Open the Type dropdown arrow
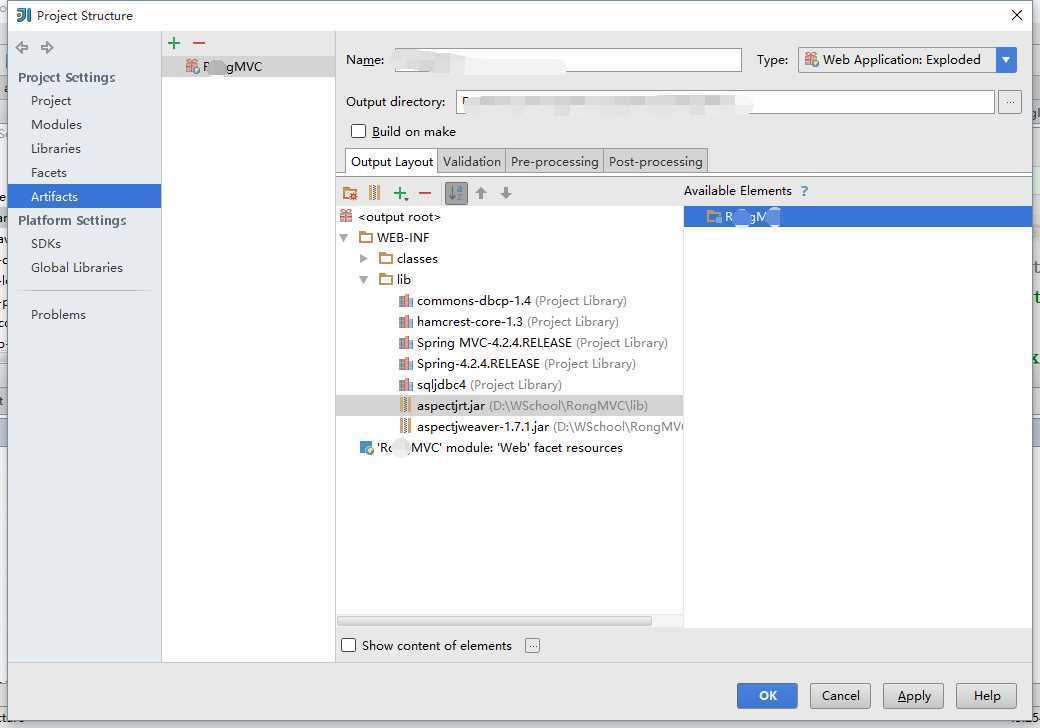1040x728 pixels. pyautogui.click(x=1006, y=60)
